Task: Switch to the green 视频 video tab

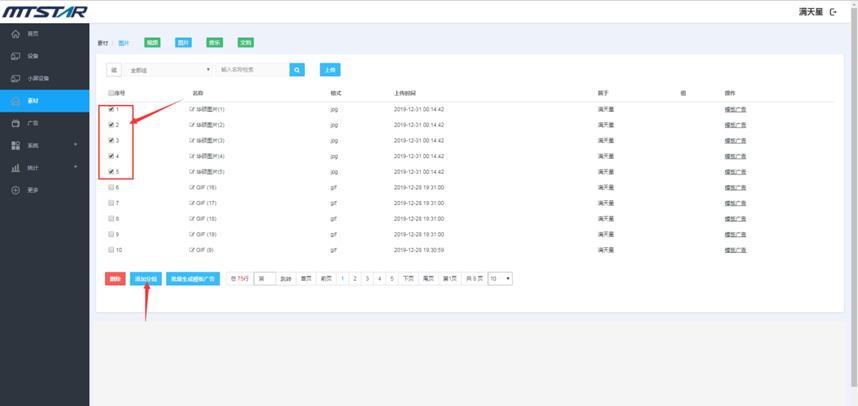Action: pyautogui.click(x=152, y=43)
